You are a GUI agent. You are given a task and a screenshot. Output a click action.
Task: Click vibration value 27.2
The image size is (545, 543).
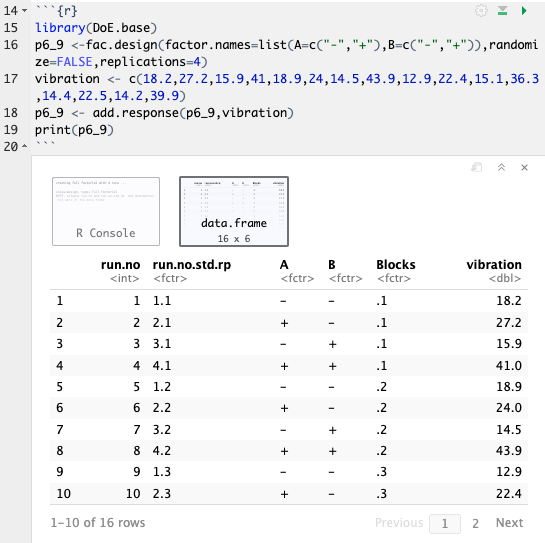pos(509,323)
